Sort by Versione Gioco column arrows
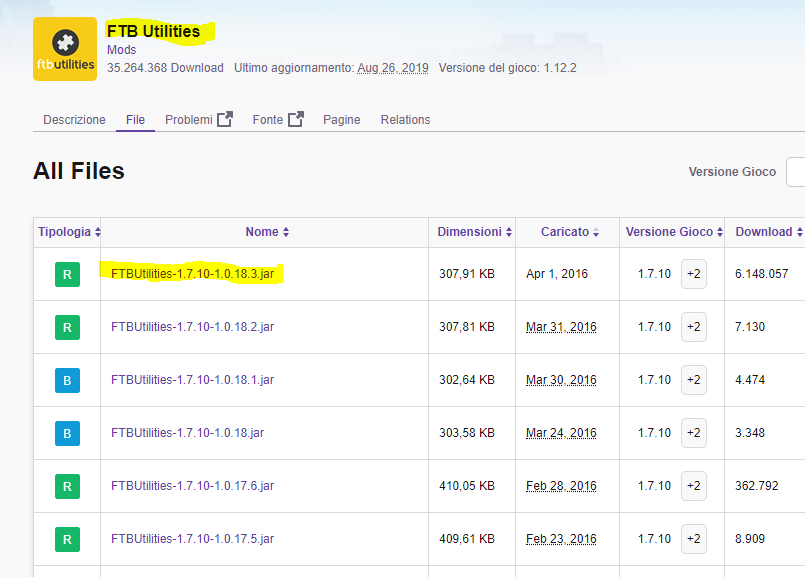805x577 pixels. [720, 232]
